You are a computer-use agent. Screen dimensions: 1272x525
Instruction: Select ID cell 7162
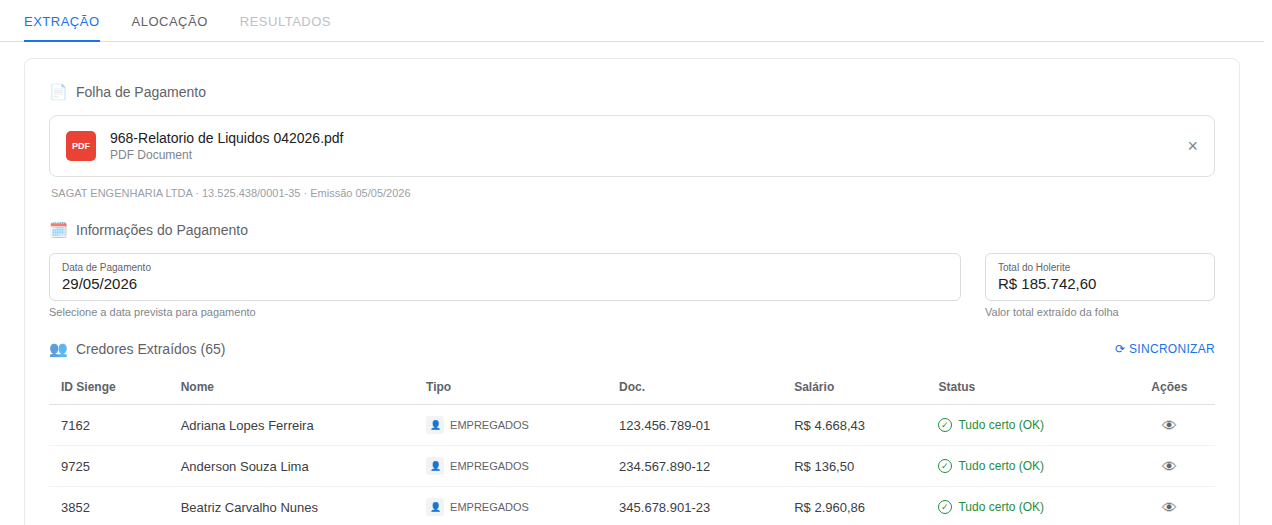point(75,425)
